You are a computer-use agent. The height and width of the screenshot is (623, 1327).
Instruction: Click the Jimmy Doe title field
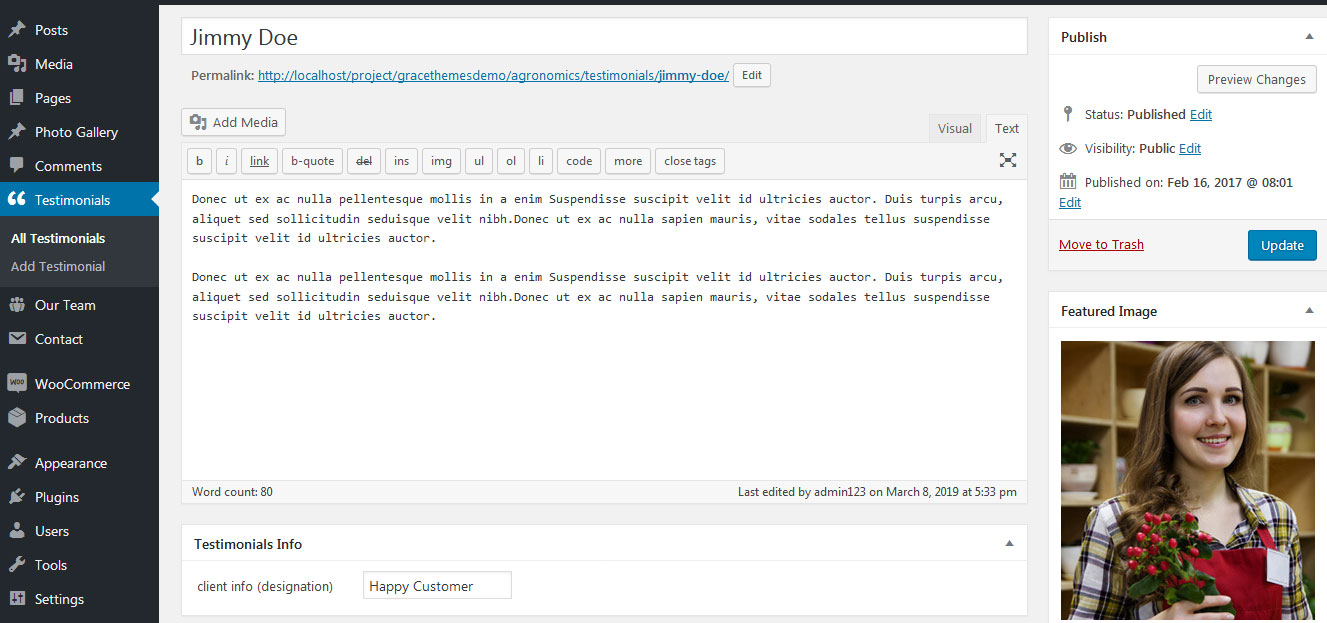(x=604, y=37)
